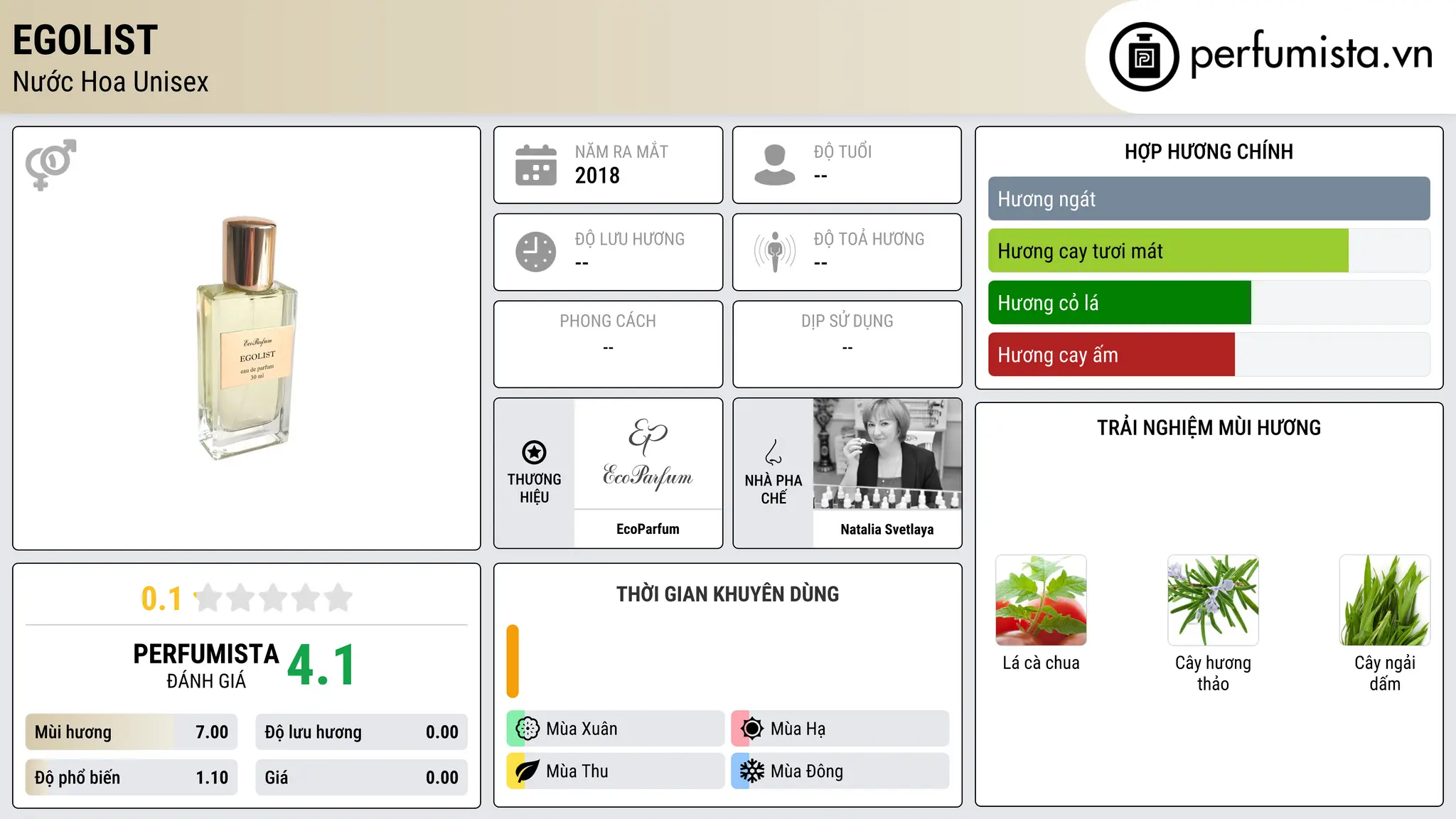Image resolution: width=1456 pixels, height=819 pixels.
Task: Click the EGOLIST product title
Action: click(85, 40)
